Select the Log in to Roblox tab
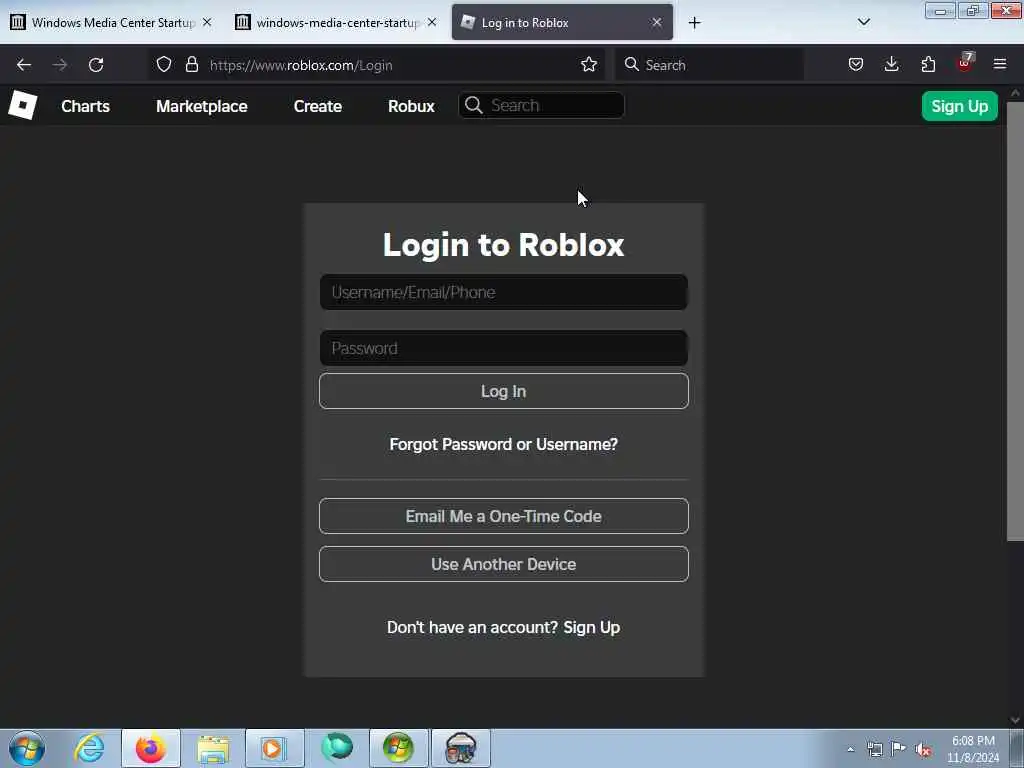 coord(562,22)
